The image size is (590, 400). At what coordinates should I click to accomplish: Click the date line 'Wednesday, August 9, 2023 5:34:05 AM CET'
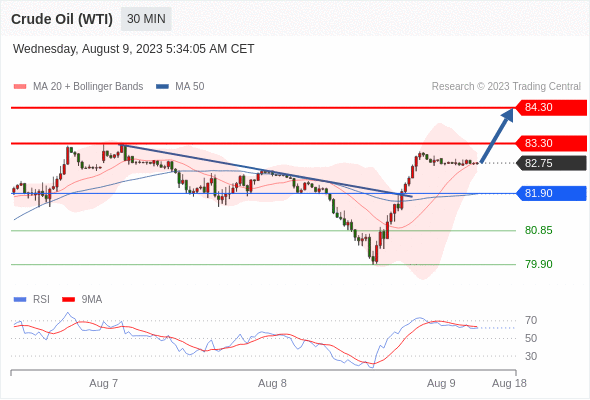pos(134,49)
